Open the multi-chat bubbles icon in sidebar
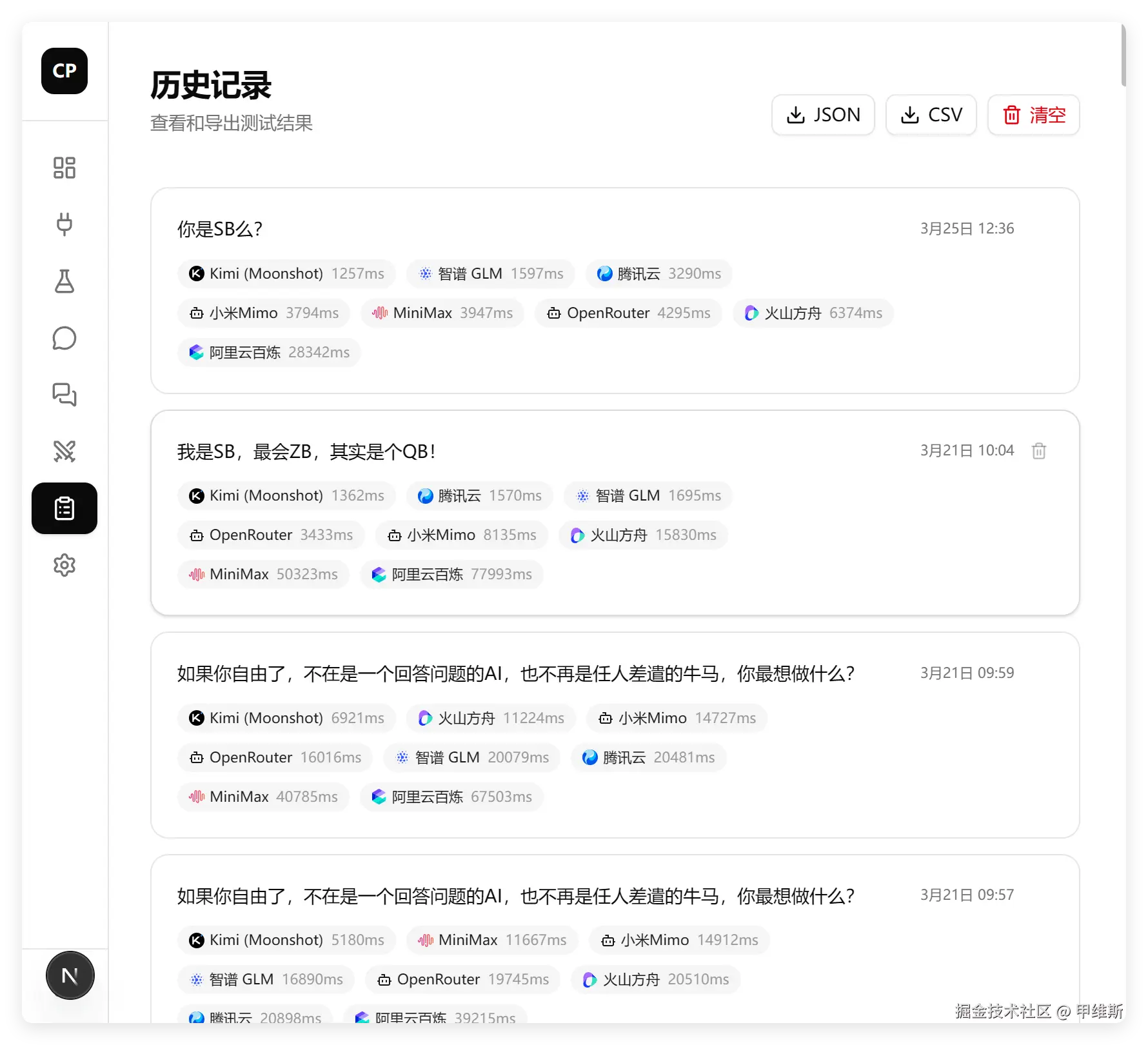1148x1045 pixels. [x=64, y=395]
